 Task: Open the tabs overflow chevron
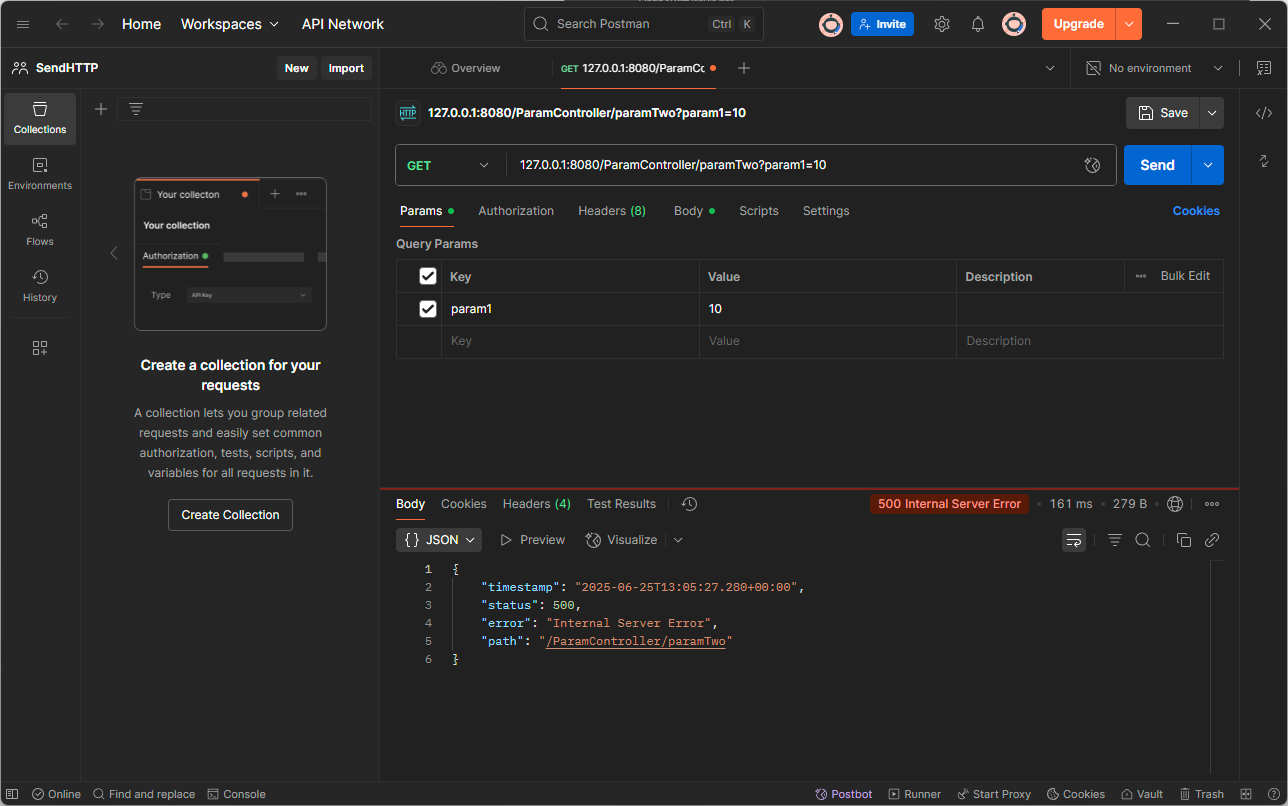1050,68
